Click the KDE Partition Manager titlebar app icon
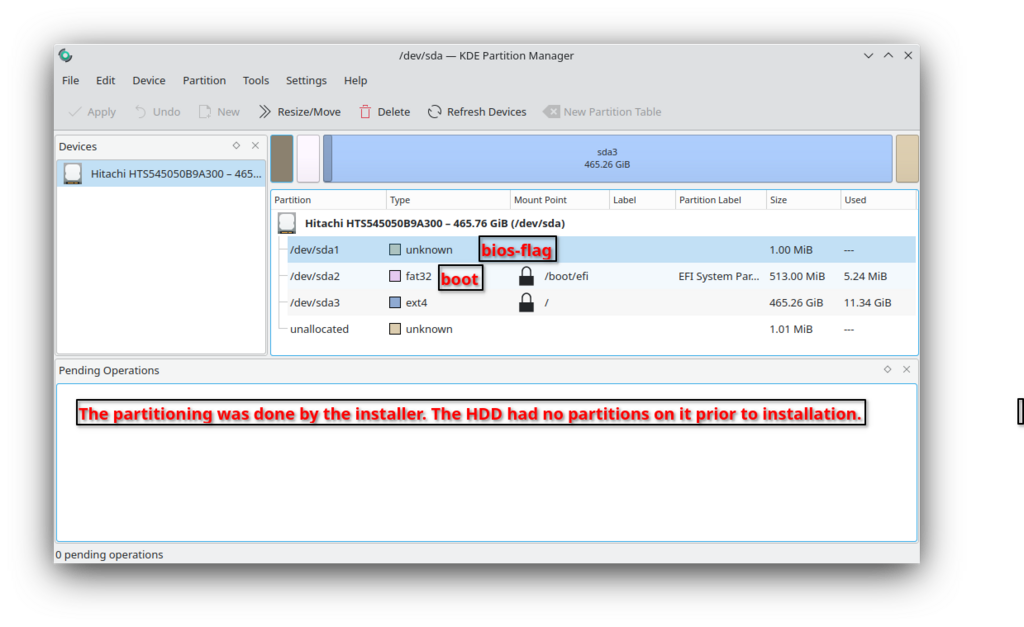The height and width of the screenshot is (627, 1024). (65, 56)
